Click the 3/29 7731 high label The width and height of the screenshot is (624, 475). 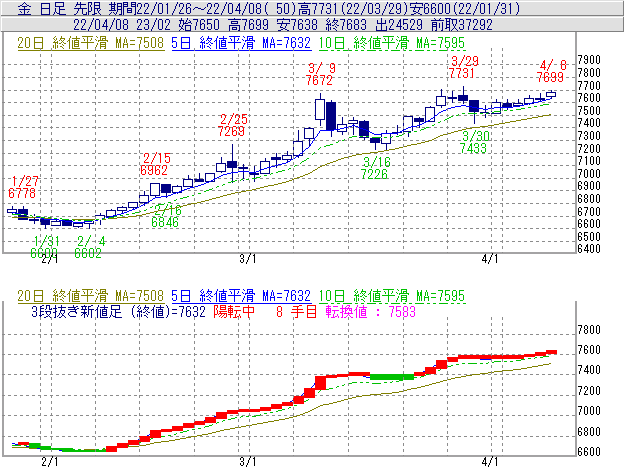463,67
